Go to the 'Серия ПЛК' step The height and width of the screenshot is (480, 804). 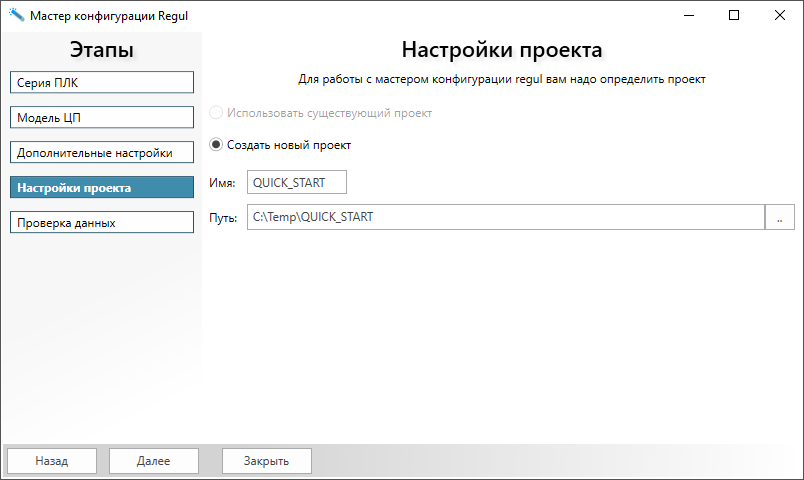click(101, 83)
